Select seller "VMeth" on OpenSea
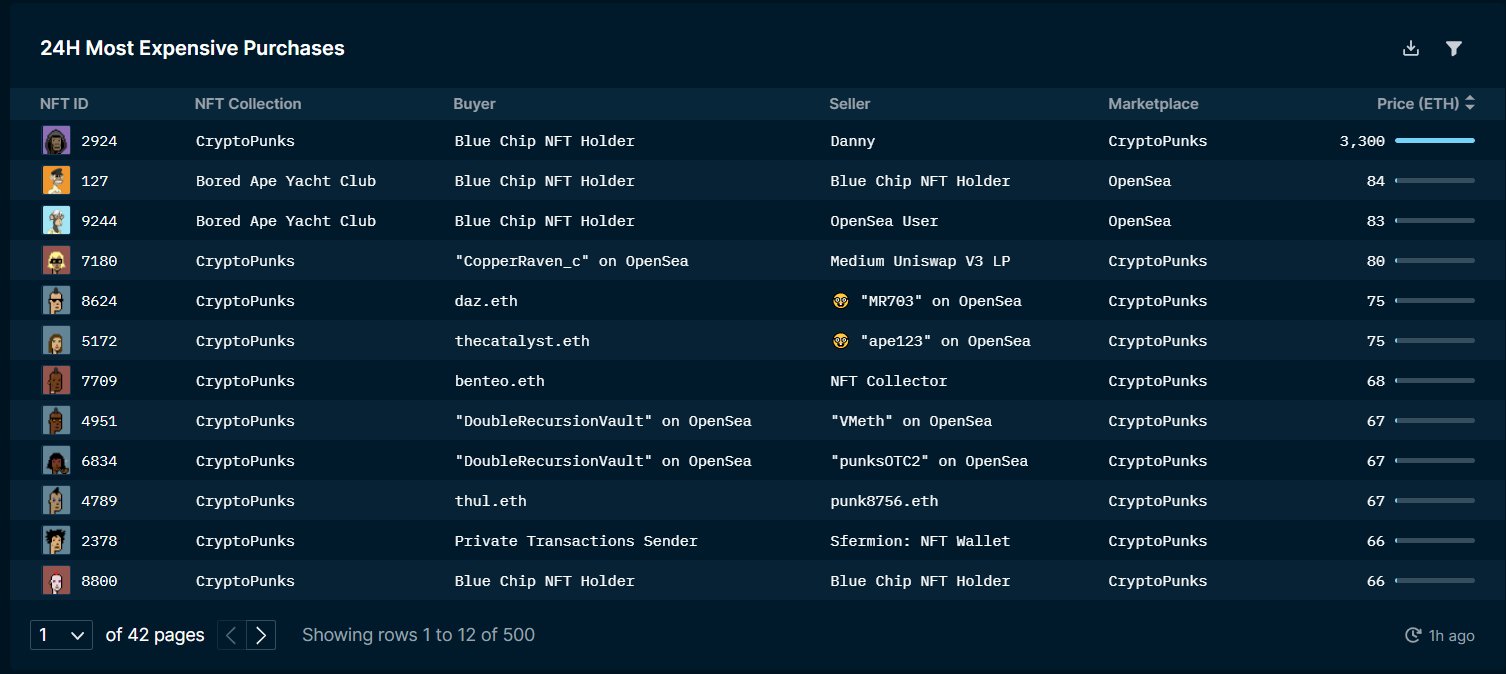Image resolution: width=1506 pixels, height=674 pixels. click(x=911, y=421)
